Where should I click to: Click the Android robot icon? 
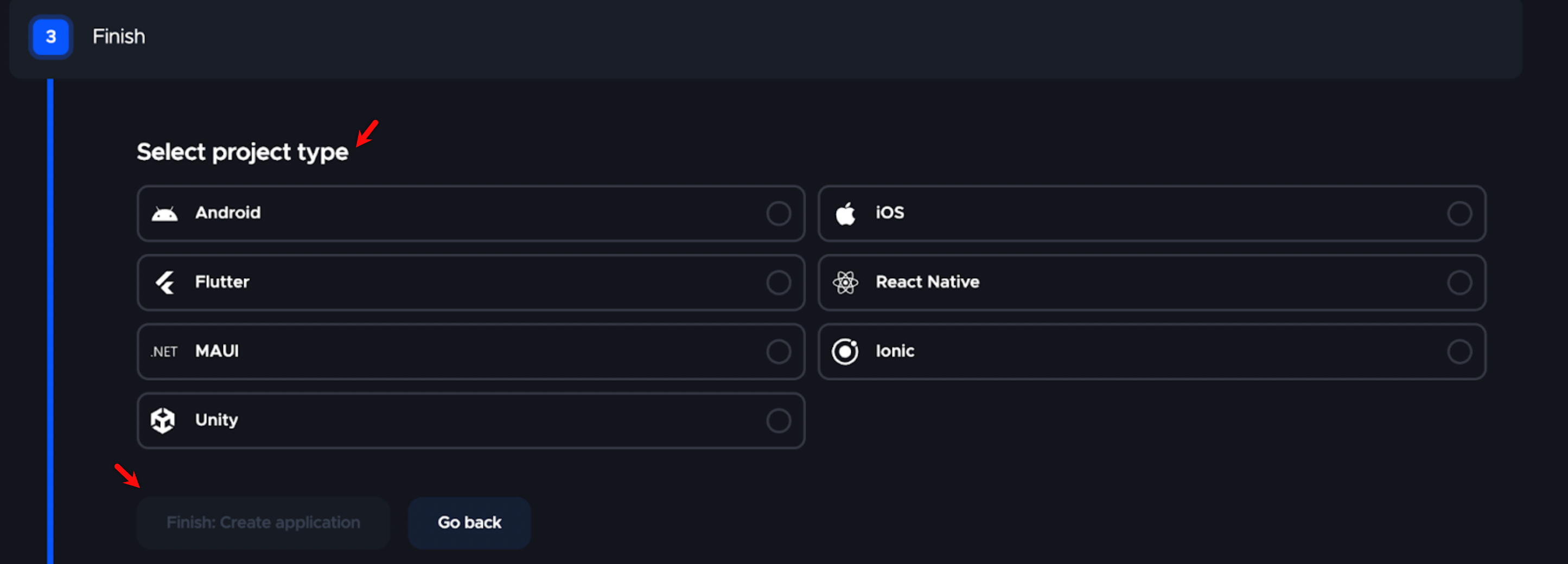tap(163, 214)
